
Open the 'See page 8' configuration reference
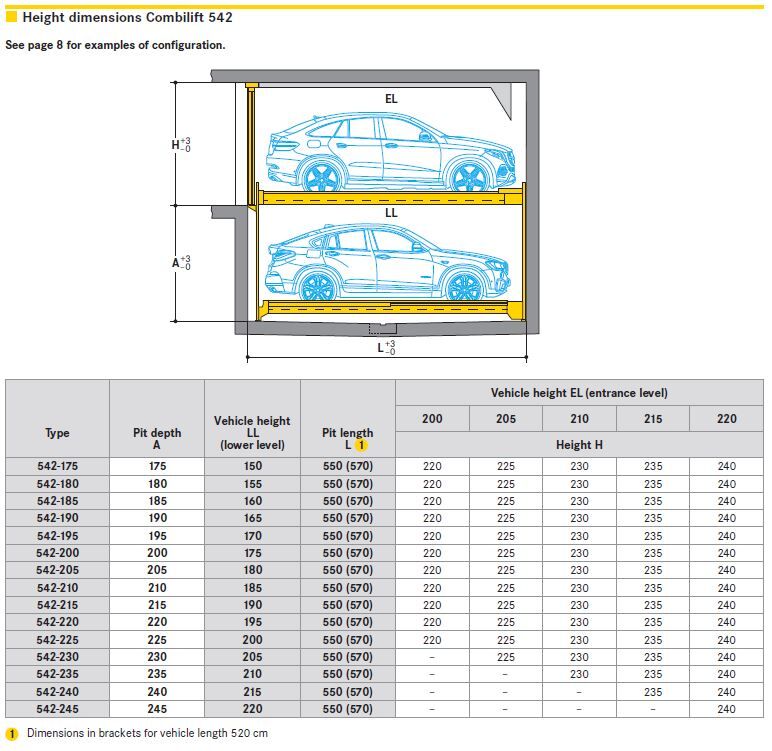[115, 45]
